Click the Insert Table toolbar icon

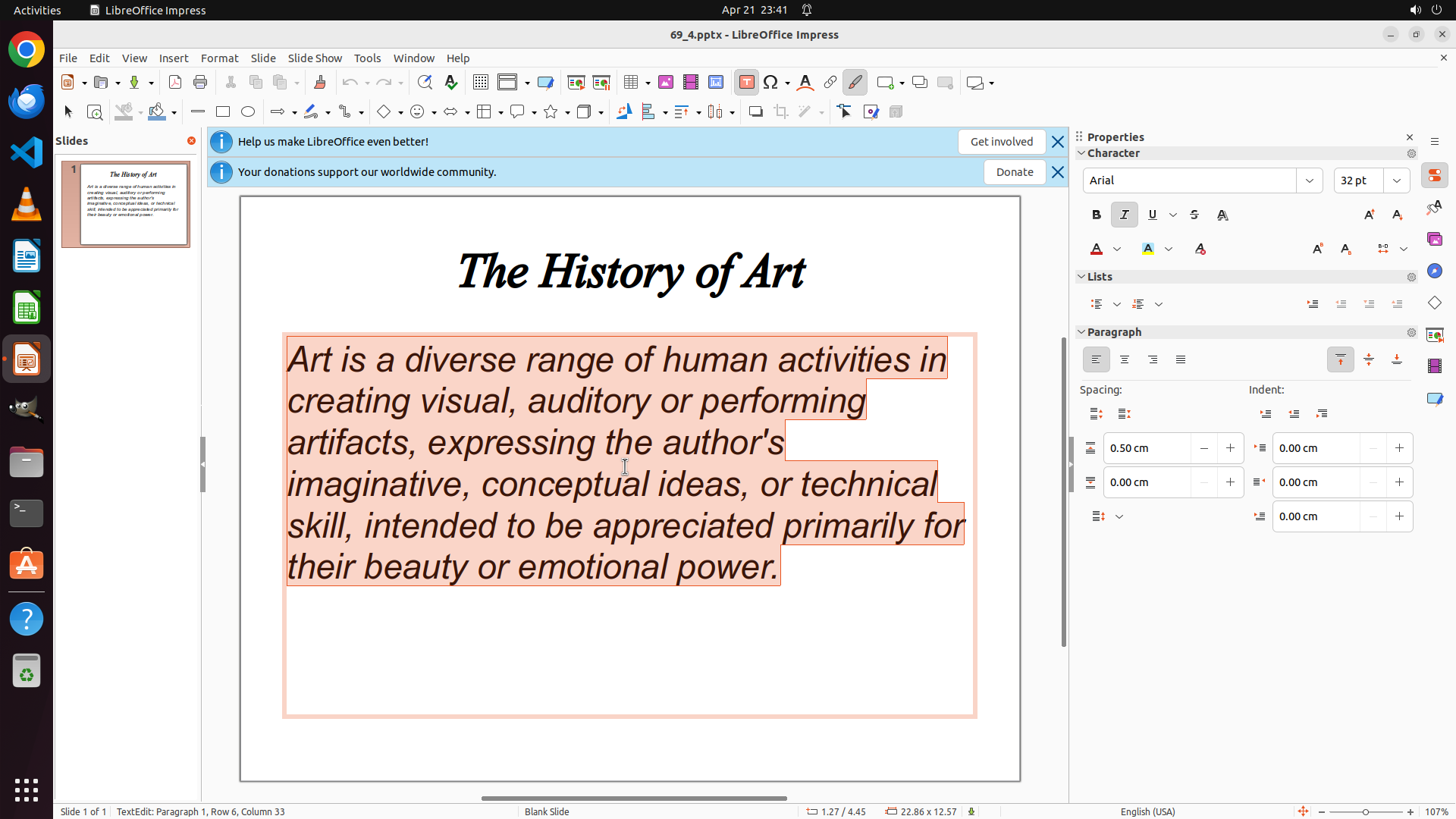(x=631, y=83)
